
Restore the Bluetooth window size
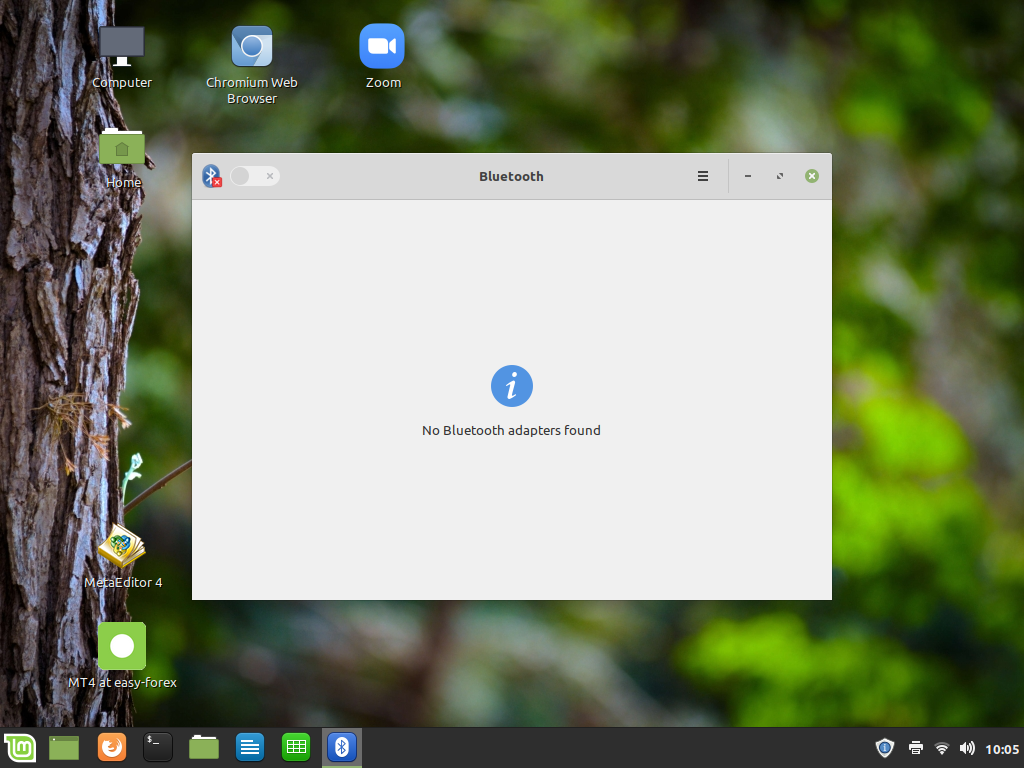(x=780, y=176)
